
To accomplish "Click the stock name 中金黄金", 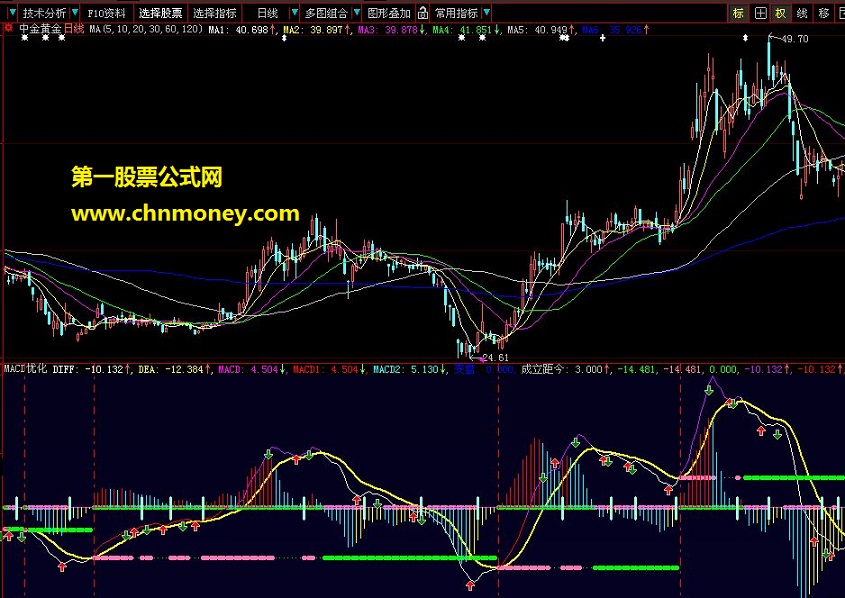I will [x=40, y=29].
